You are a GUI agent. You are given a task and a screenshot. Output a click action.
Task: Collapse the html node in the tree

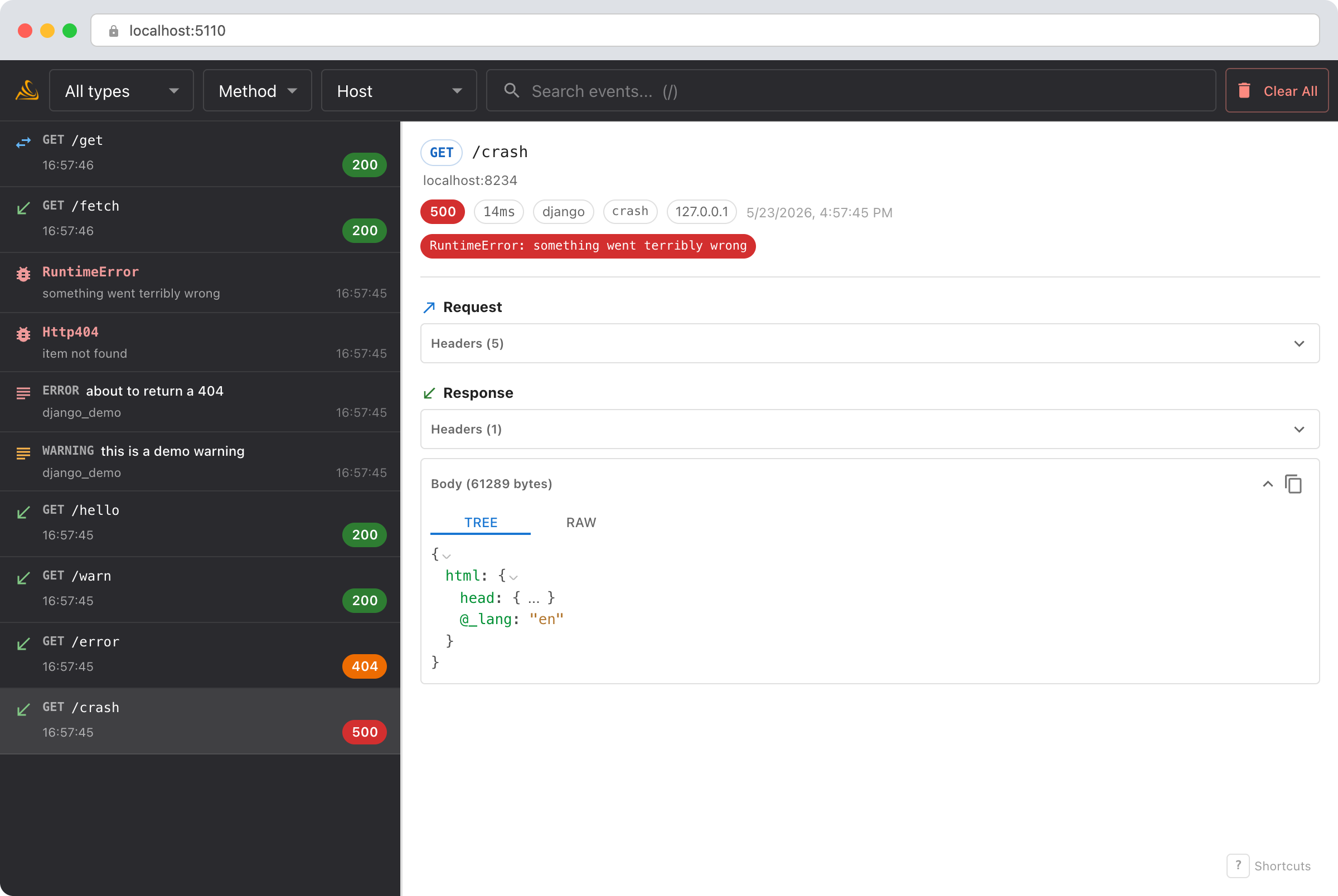tap(514, 577)
